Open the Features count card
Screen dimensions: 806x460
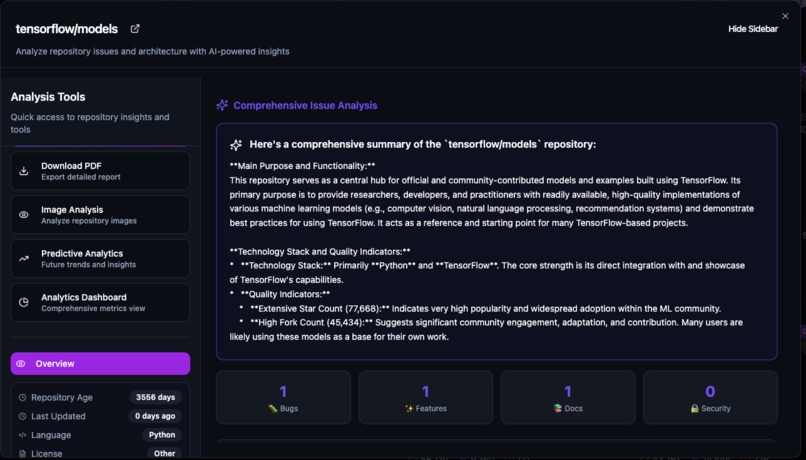click(x=426, y=397)
